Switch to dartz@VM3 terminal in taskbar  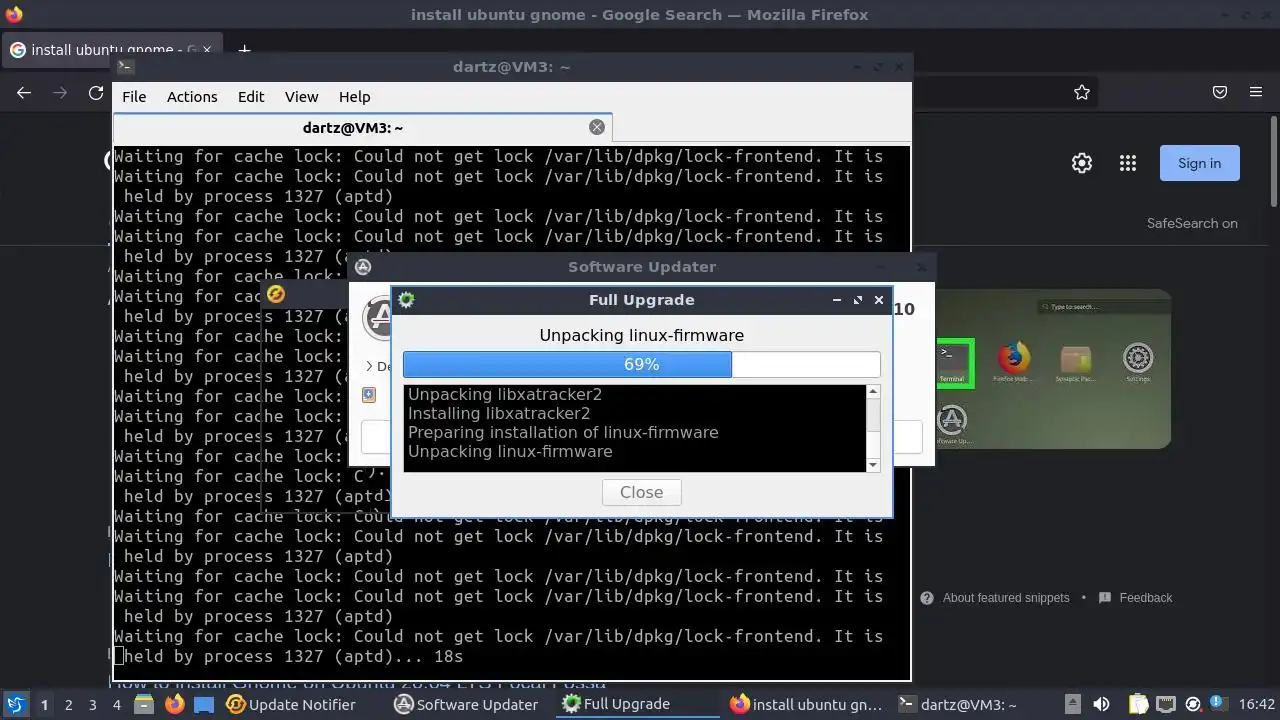(x=957, y=704)
